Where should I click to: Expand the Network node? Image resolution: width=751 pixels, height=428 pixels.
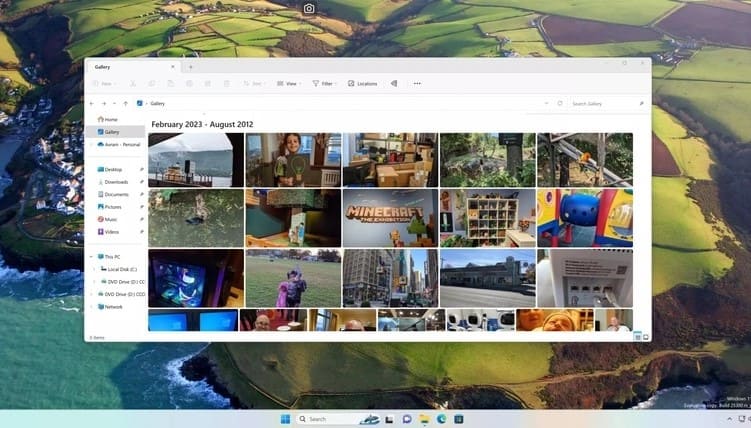(x=91, y=306)
